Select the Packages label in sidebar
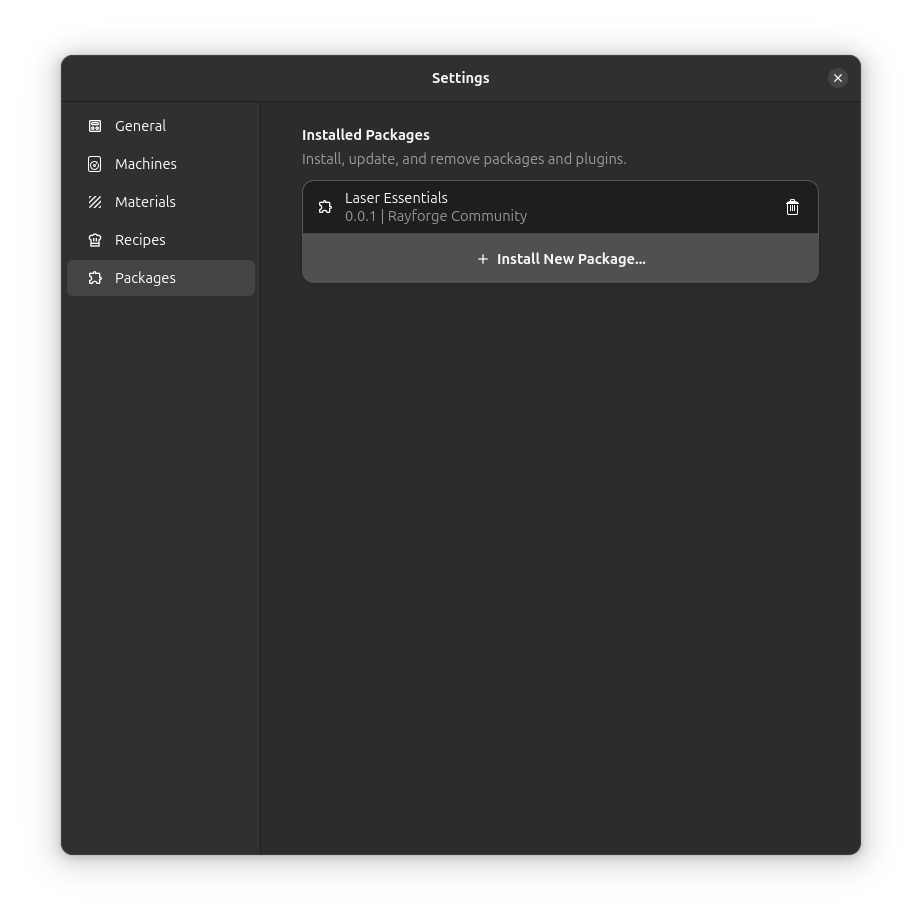Screen dimensions: 922x922 coord(145,278)
